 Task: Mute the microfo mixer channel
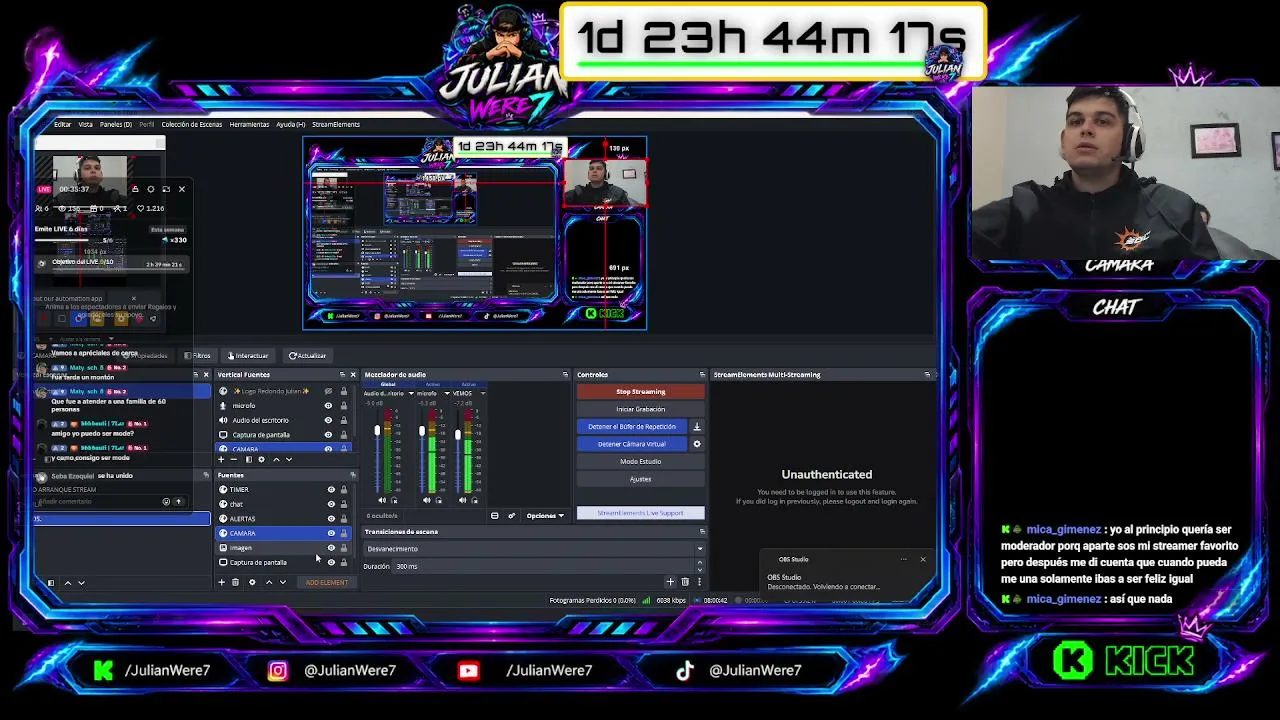[x=427, y=500]
